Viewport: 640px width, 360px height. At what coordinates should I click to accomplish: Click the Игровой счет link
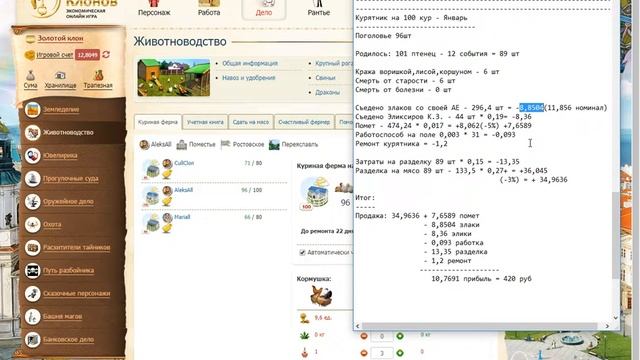(54, 55)
